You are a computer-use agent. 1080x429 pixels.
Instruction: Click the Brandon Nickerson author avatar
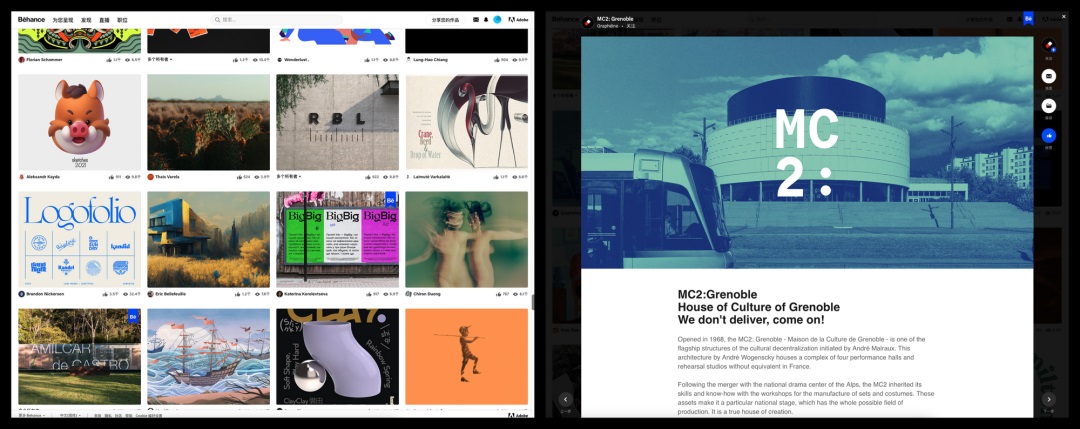[x=21, y=294]
